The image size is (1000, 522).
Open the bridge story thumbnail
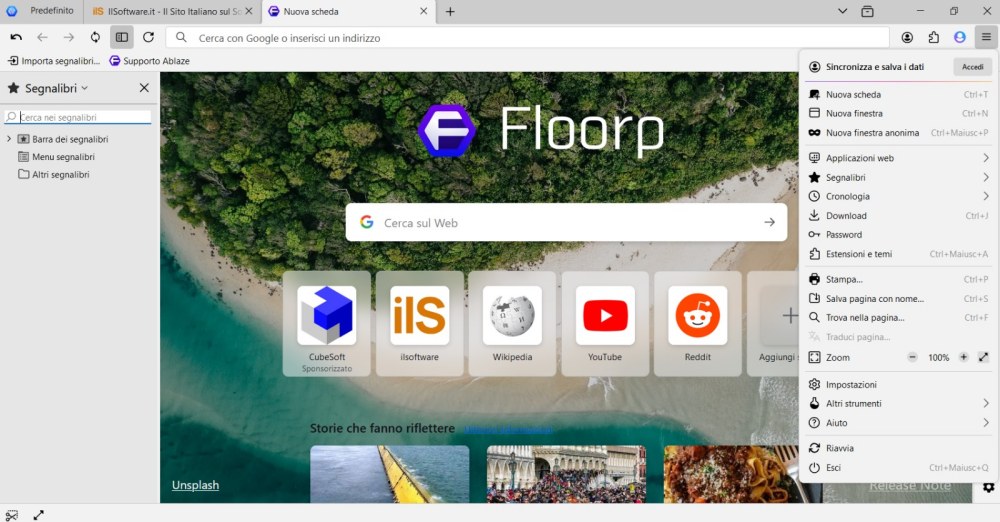390,474
